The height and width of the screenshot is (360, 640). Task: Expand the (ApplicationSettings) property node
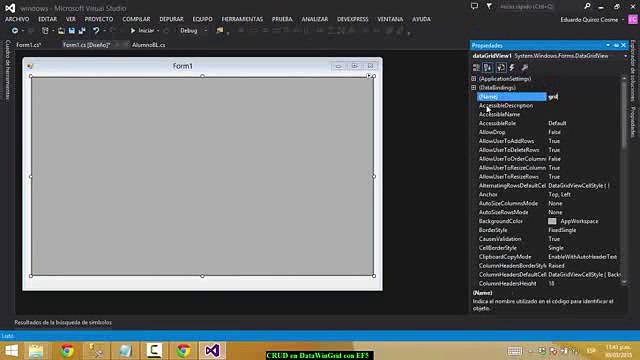pos(474,79)
